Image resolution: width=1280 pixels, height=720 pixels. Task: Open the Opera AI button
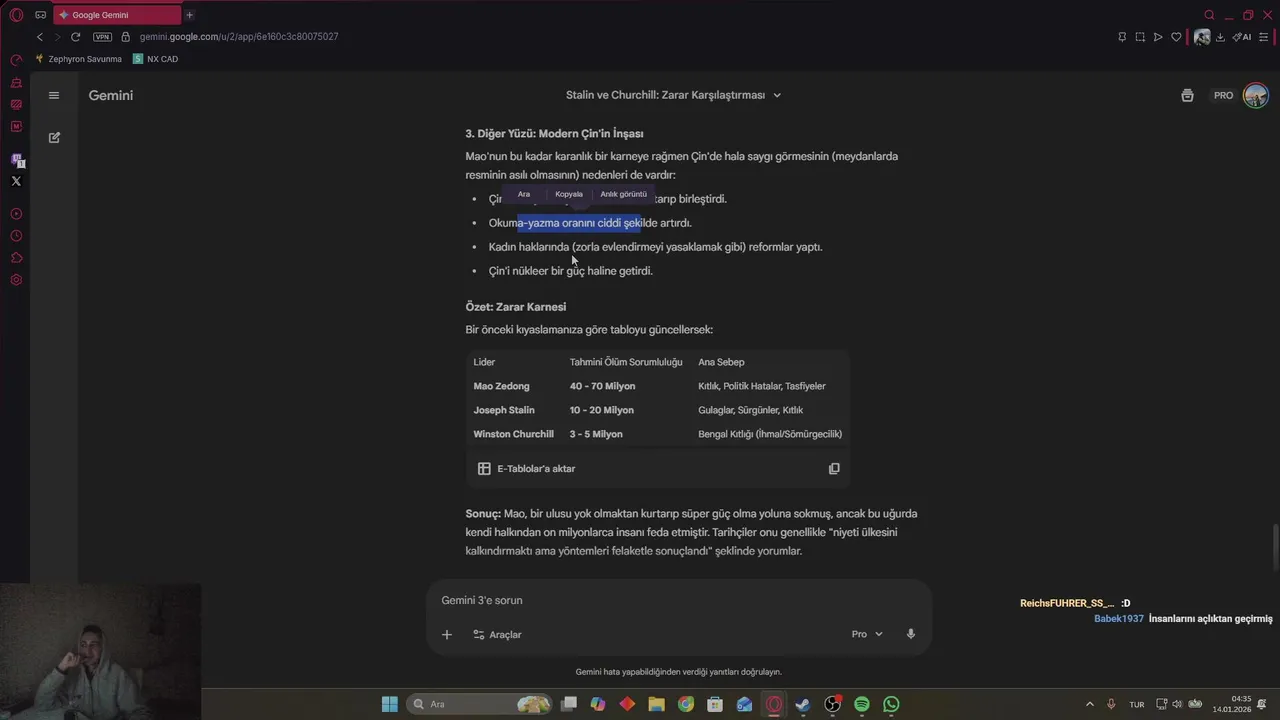pos(1242,37)
